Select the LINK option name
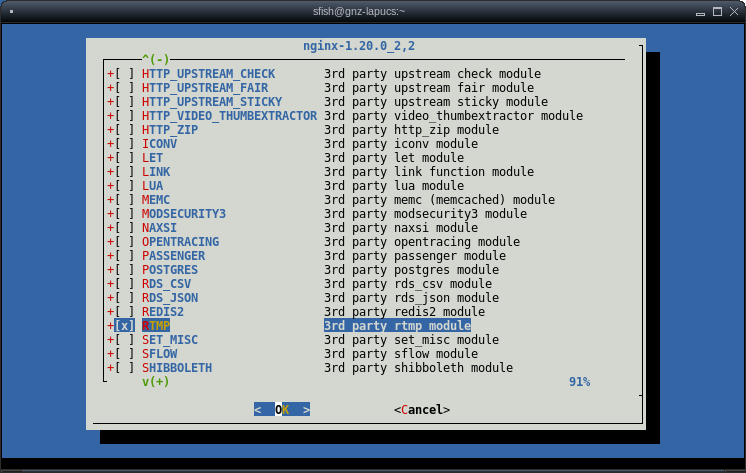This screenshot has height=473, width=746. [x=156, y=172]
